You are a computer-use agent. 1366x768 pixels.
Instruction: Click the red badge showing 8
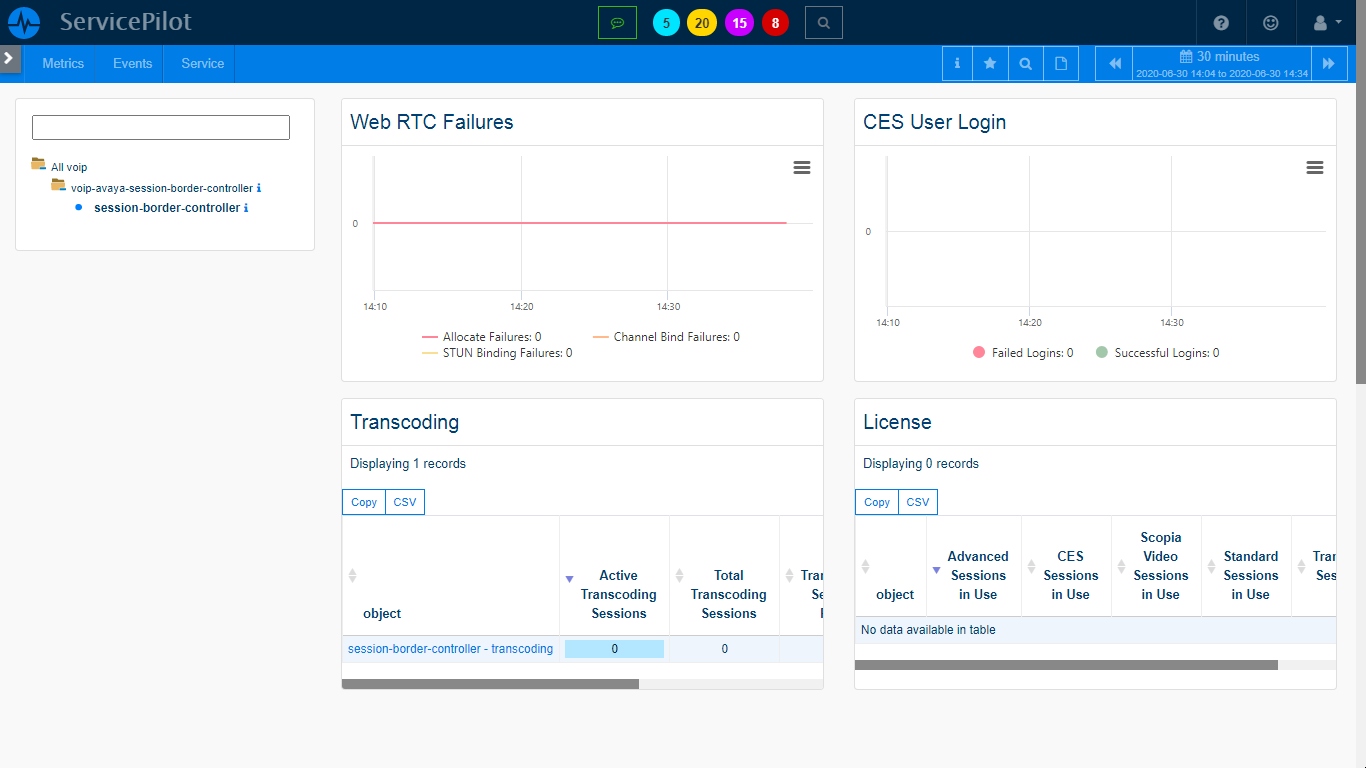tap(775, 23)
